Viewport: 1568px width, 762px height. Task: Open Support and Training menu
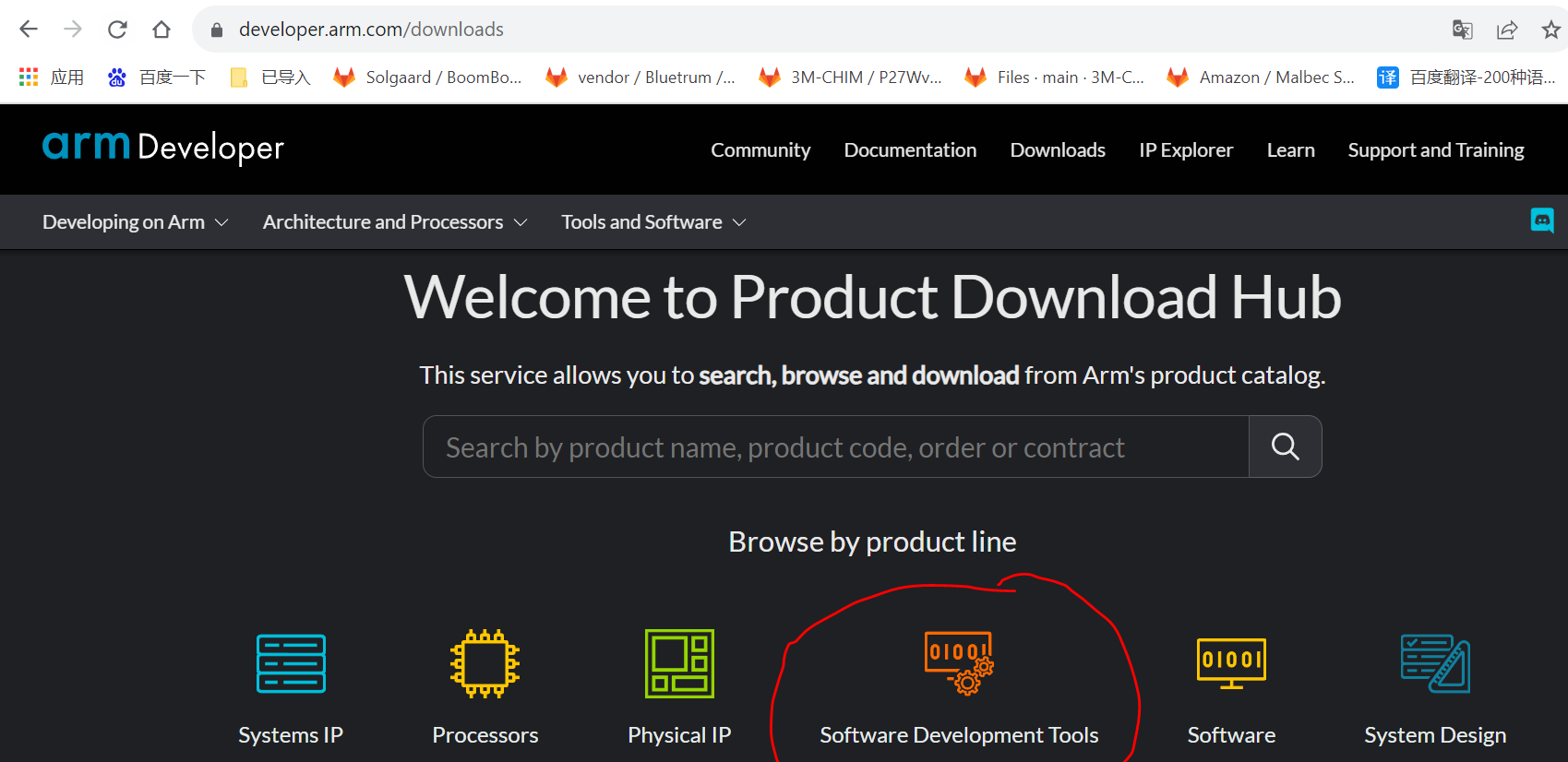point(1436,150)
